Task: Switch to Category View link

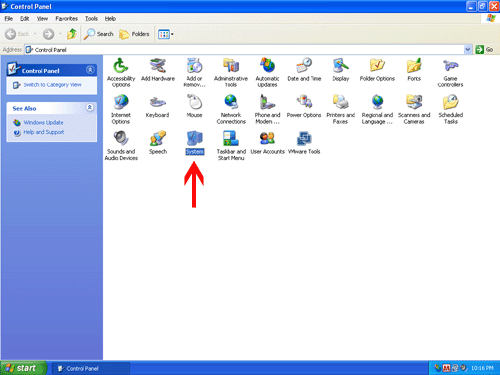Action: pyautogui.click(x=52, y=85)
